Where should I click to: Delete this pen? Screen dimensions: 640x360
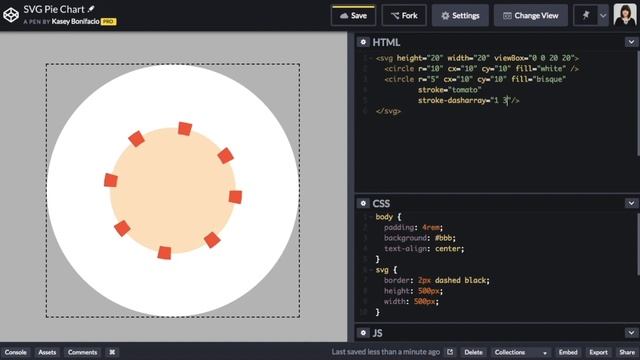473,352
